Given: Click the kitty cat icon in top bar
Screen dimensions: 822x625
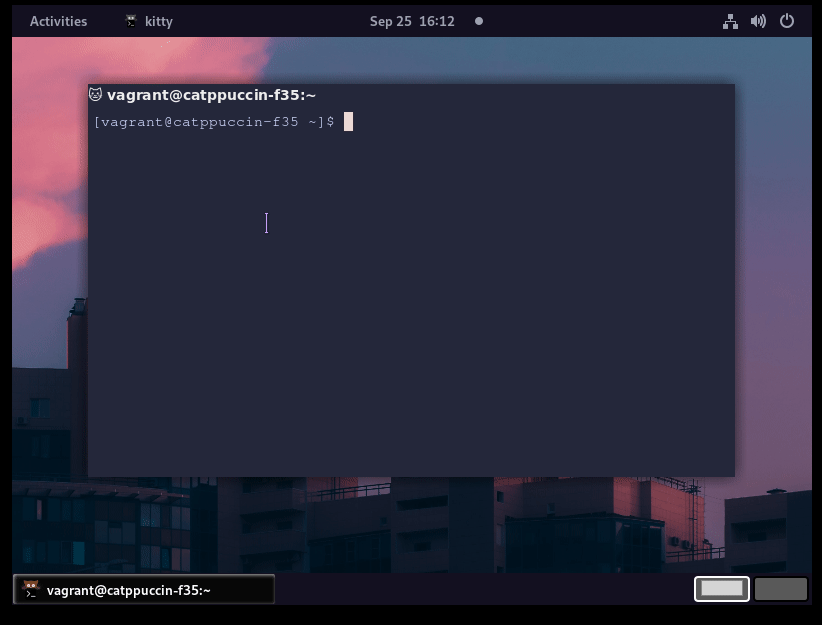Looking at the screenshot, I should [131, 21].
